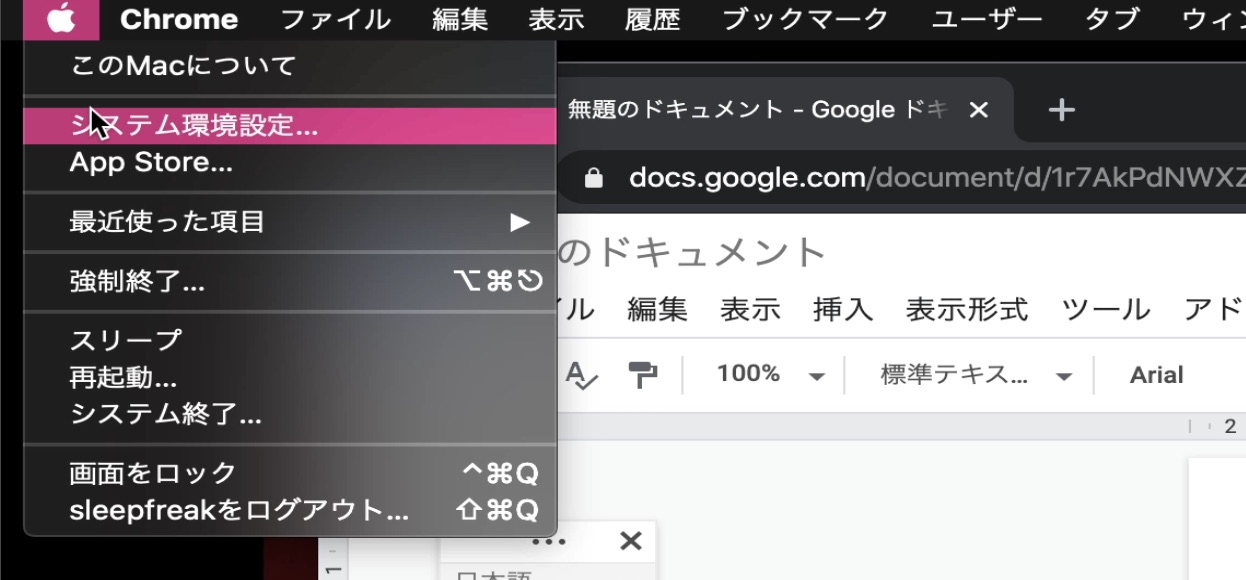Select 再起動...
Viewport: 1246px width, 580px height.
290,377
